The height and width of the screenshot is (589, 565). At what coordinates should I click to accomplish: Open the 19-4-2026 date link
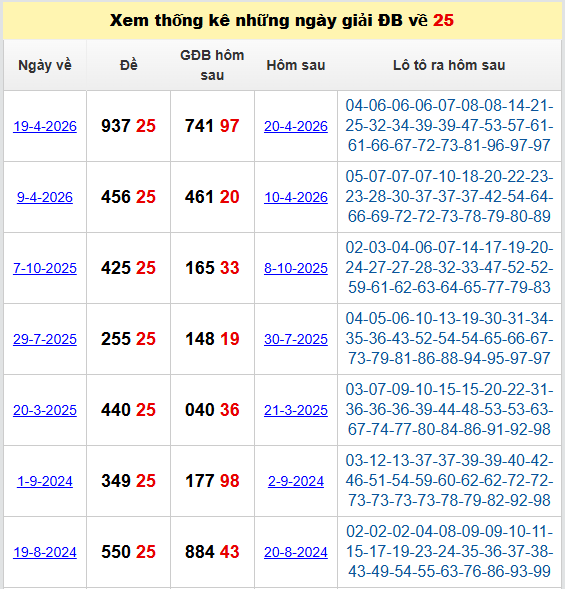tap(45, 126)
